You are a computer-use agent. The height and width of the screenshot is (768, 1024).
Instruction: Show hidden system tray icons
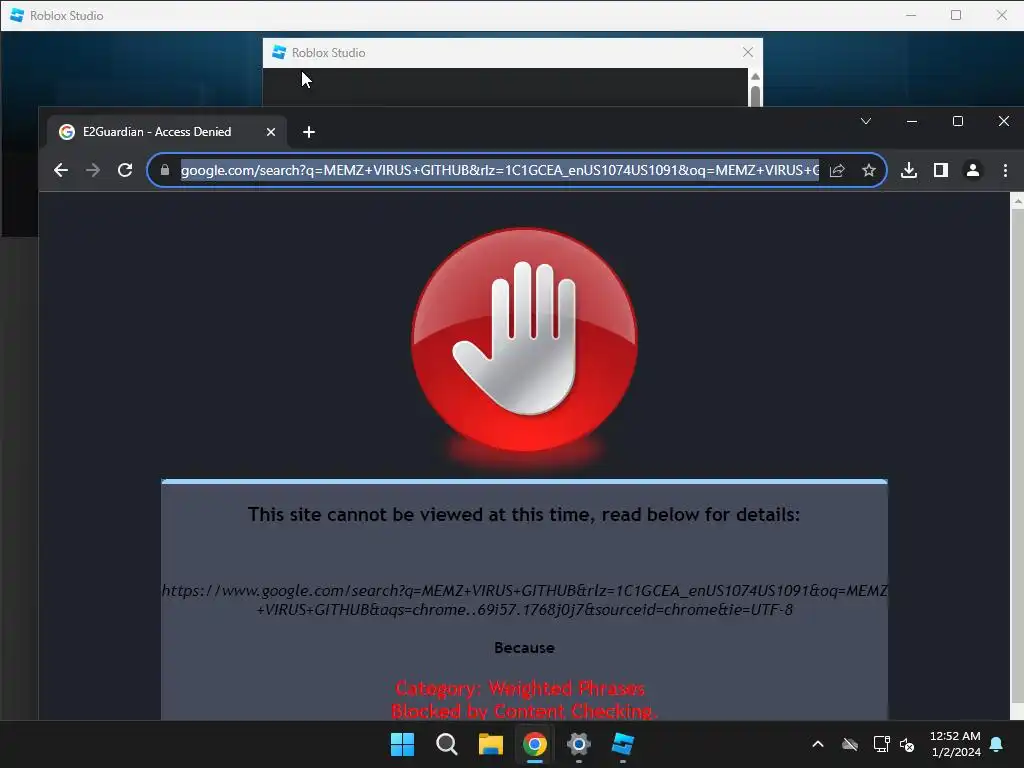click(818, 744)
